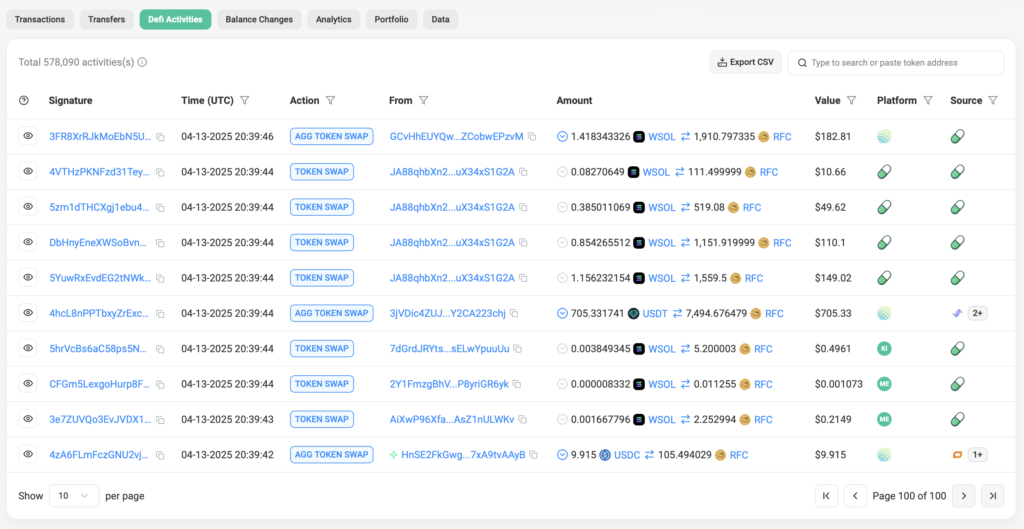Copy signature 3FR8XrRJkMoEbN5U
Image resolution: width=1024 pixels, height=529 pixels.
click(x=160, y=137)
